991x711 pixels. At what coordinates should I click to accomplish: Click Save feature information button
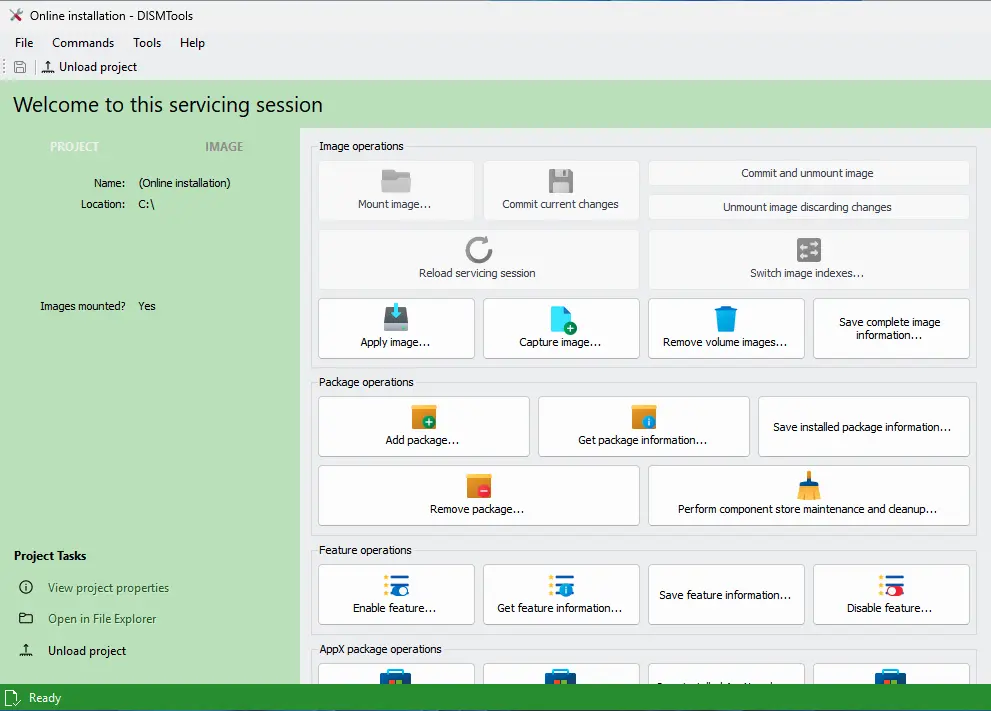726,595
